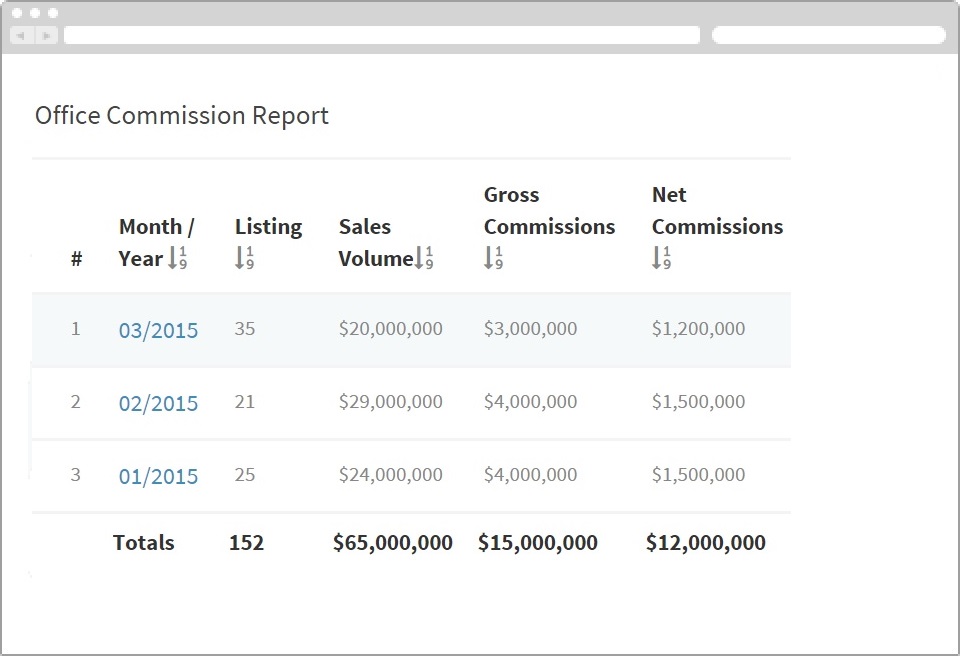Click the browser forward arrow
The image size is (962, 656).
click(46, 34)
